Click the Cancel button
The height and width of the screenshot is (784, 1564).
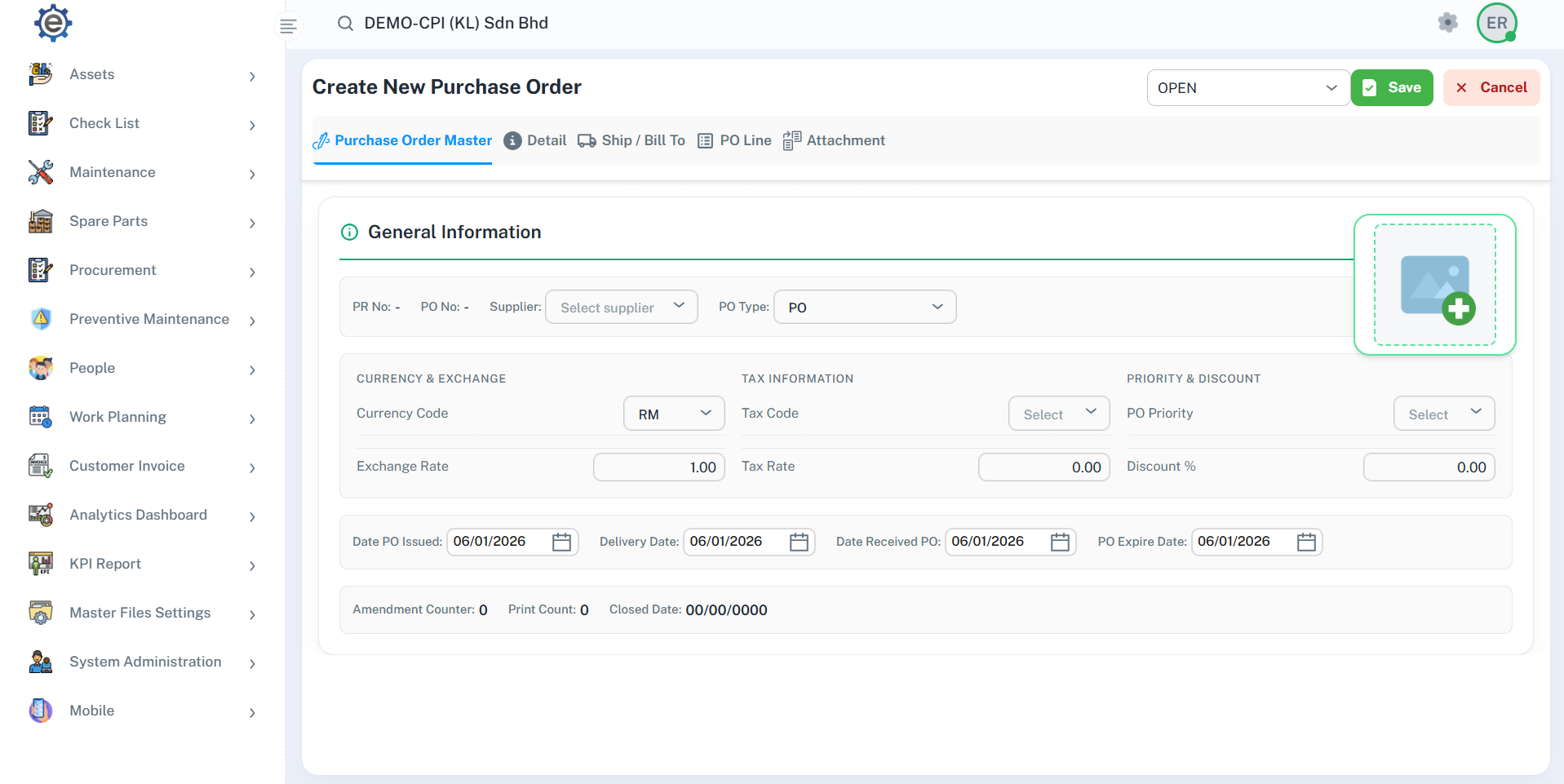pos(1491,88)
